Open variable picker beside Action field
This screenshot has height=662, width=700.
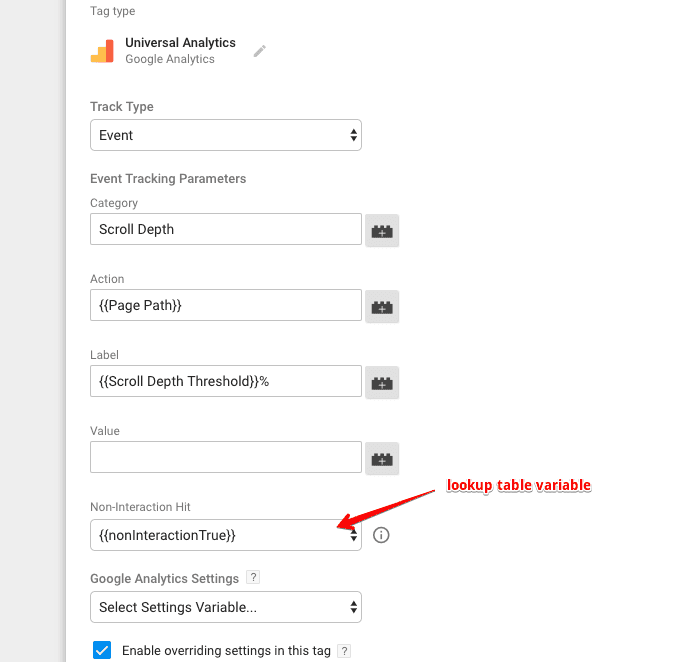tap(382, 306)
